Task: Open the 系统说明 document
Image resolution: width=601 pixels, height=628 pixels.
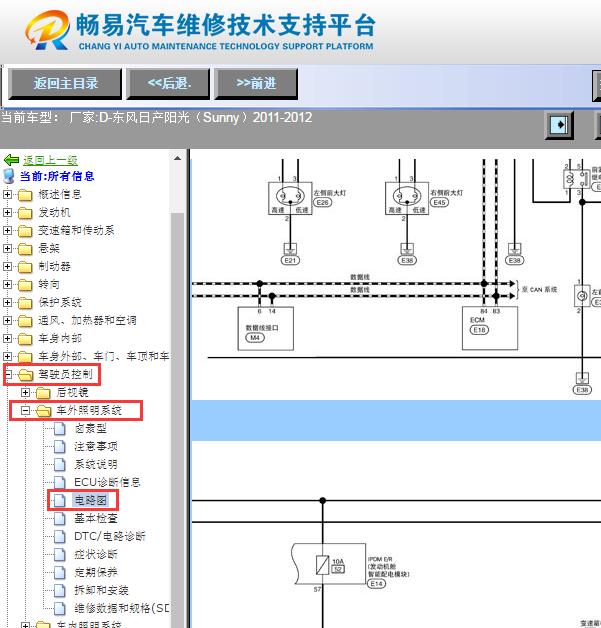Action: (x=96, y=465)
